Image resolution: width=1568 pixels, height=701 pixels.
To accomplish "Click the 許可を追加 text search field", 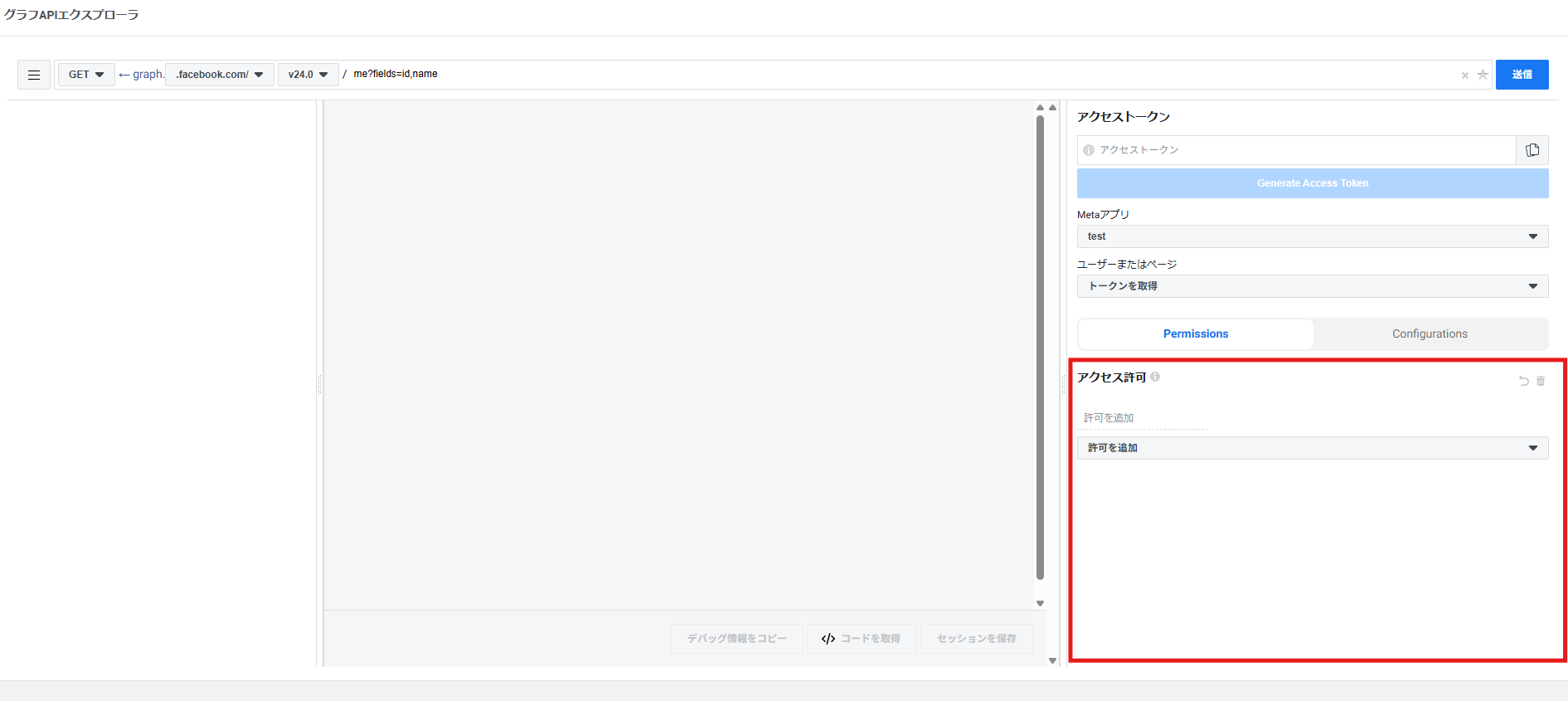I will pos(1143,418).
